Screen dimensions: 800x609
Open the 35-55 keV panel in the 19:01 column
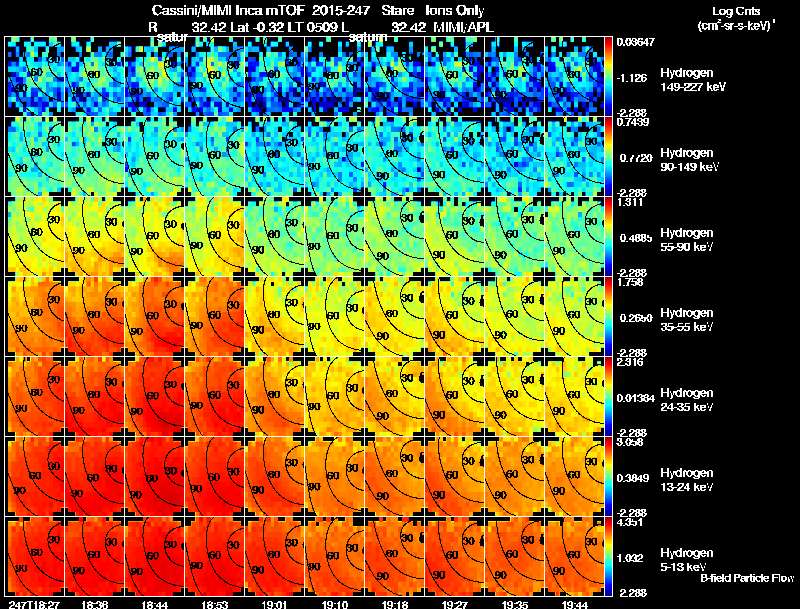pyautogui.click(x=274, y=316)
